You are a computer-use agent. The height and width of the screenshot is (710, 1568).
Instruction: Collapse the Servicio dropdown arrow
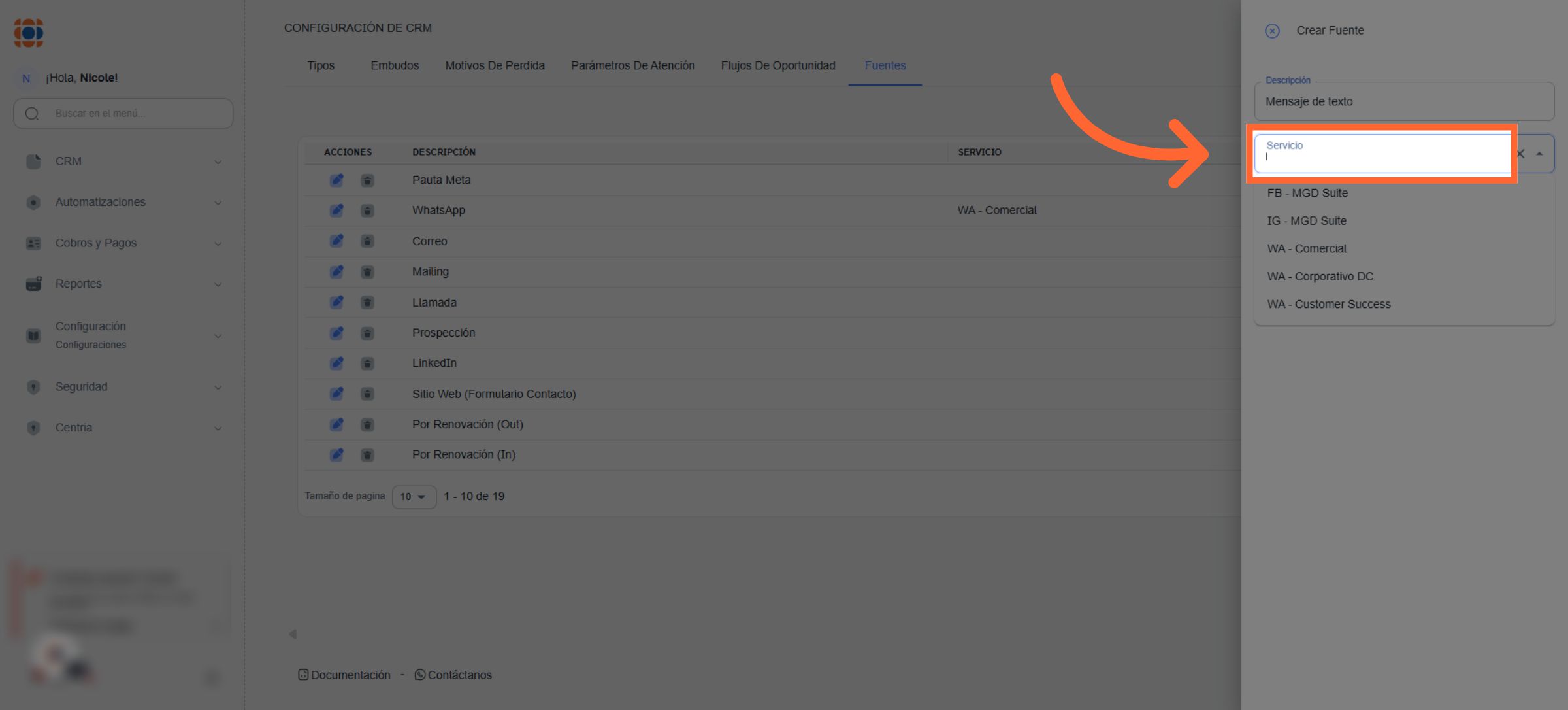click(x=1539, y=154)
